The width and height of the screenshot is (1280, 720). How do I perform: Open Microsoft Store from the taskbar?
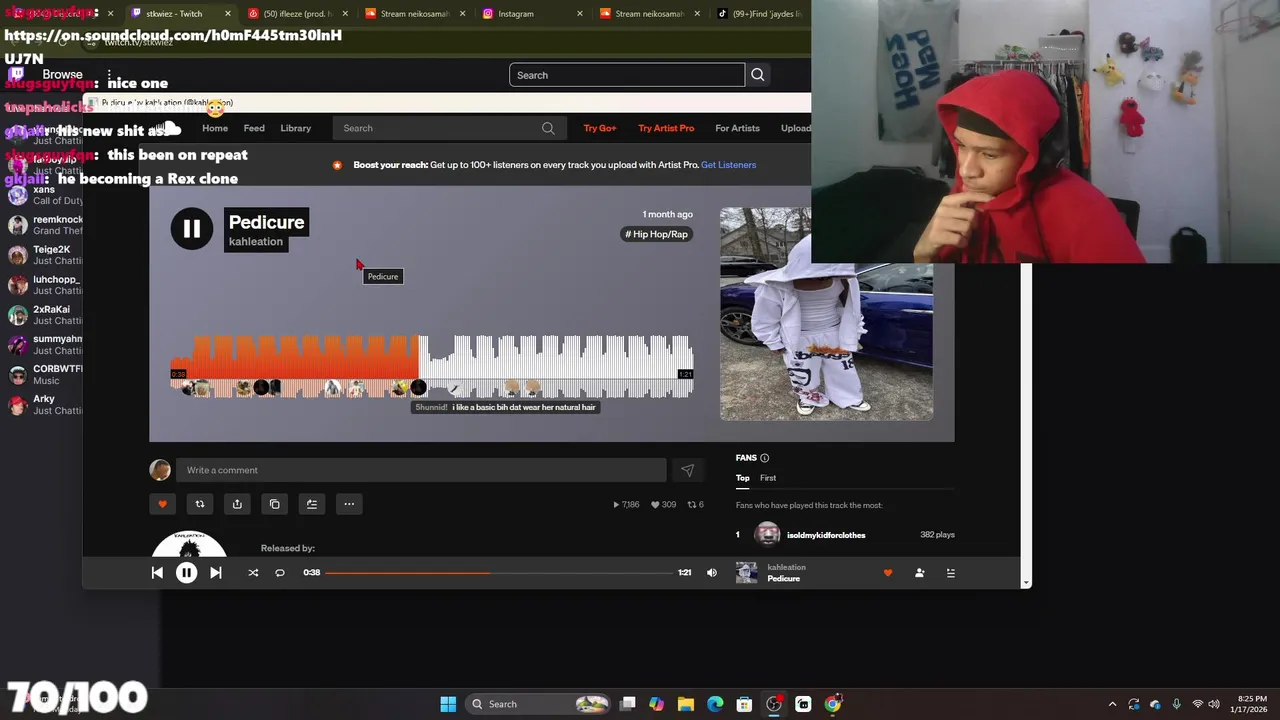point(744,704)
